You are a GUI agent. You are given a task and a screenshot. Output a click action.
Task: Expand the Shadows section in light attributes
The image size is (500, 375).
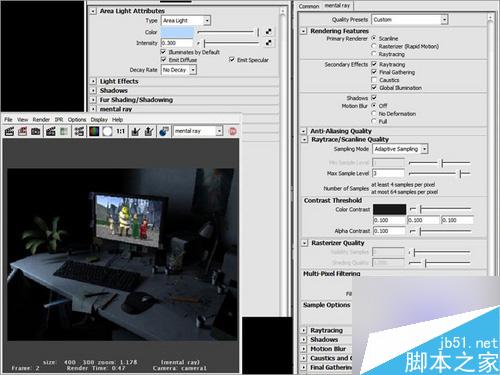click(93, 90)
